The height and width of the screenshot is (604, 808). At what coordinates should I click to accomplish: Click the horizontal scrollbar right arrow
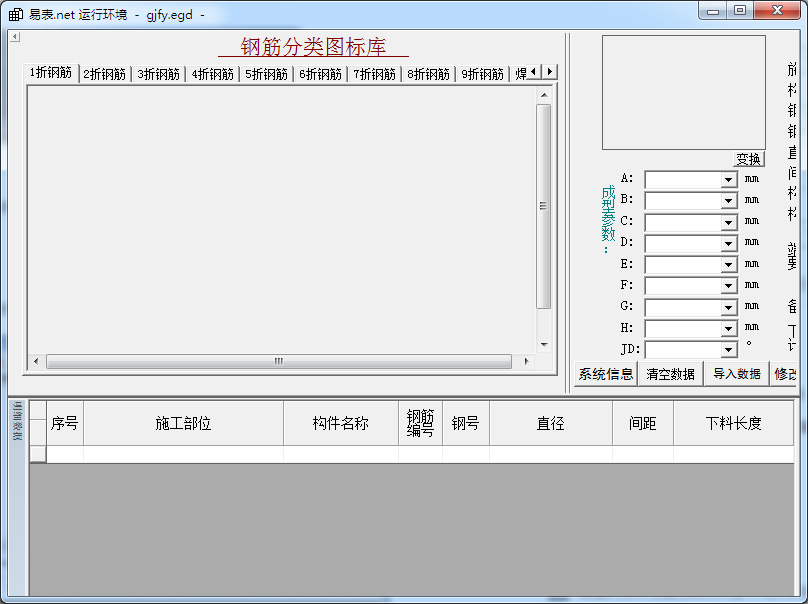[526, 361]
